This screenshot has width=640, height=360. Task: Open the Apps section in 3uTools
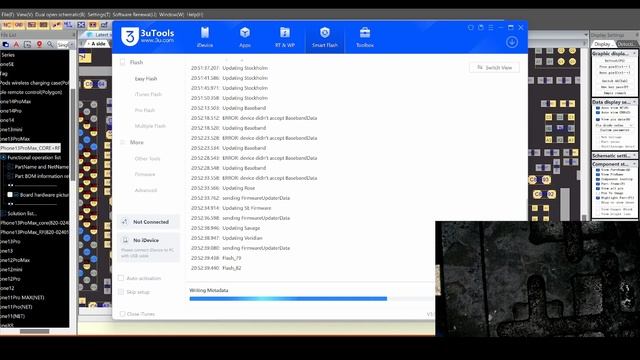(244, 37)
